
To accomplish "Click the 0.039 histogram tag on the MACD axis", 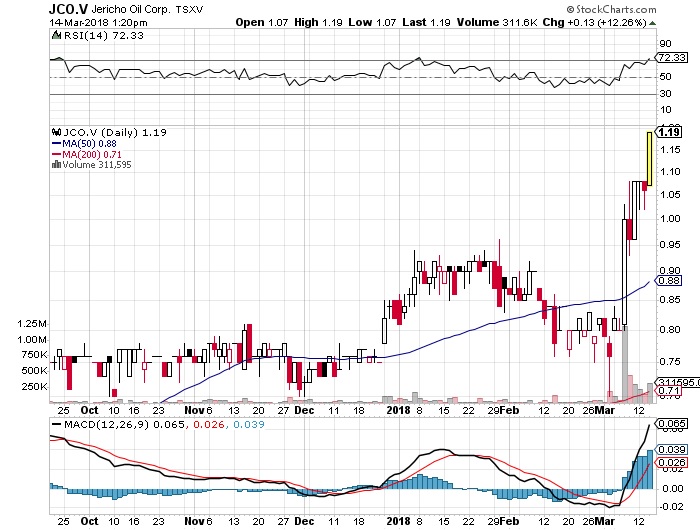I will [x=671, y=450].
